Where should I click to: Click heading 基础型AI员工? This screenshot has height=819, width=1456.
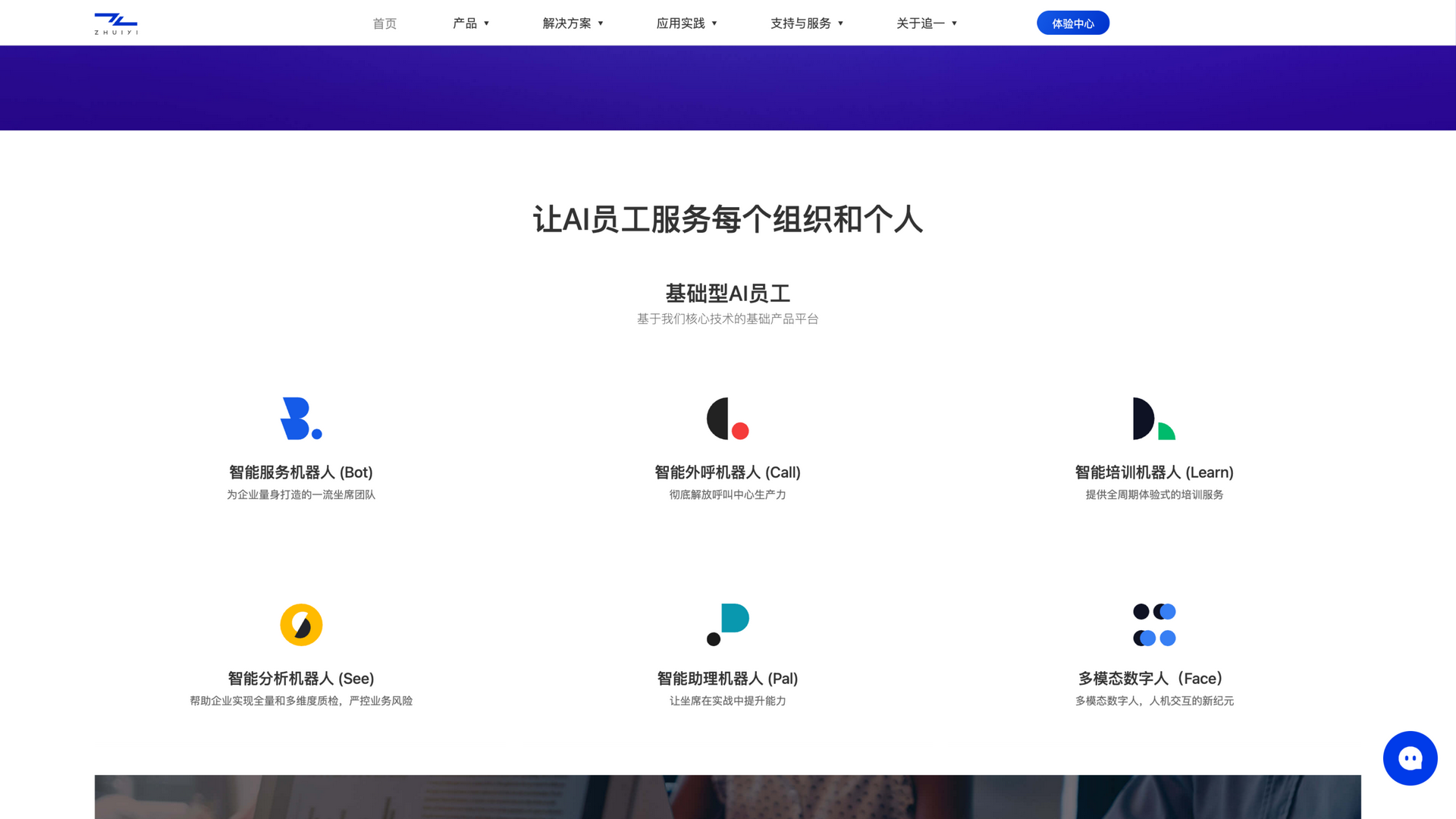728,293
